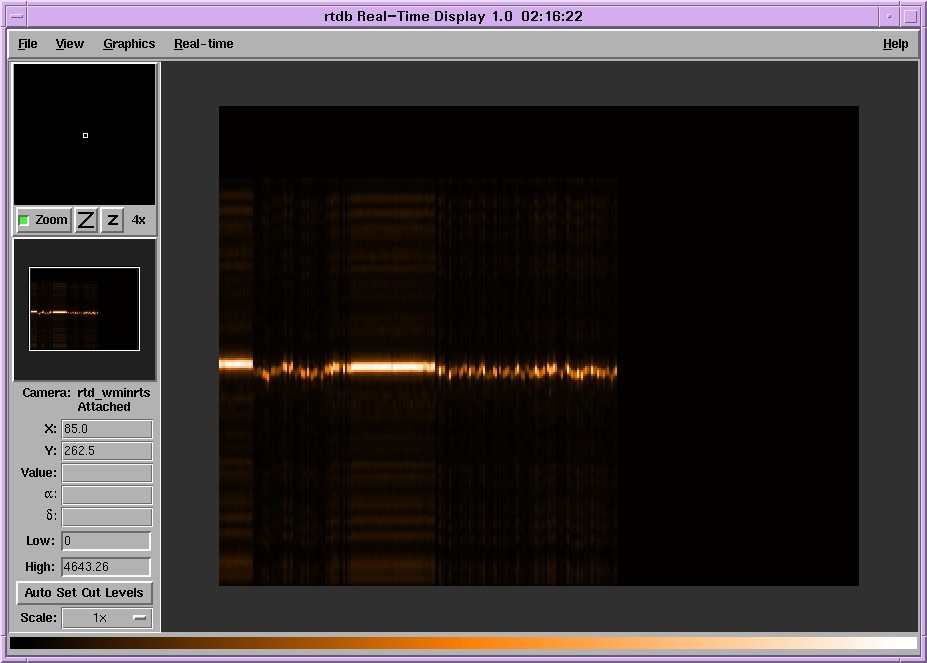Click the Value readout field
This screenshot has width=927, height=663.
tap(106, 473)
